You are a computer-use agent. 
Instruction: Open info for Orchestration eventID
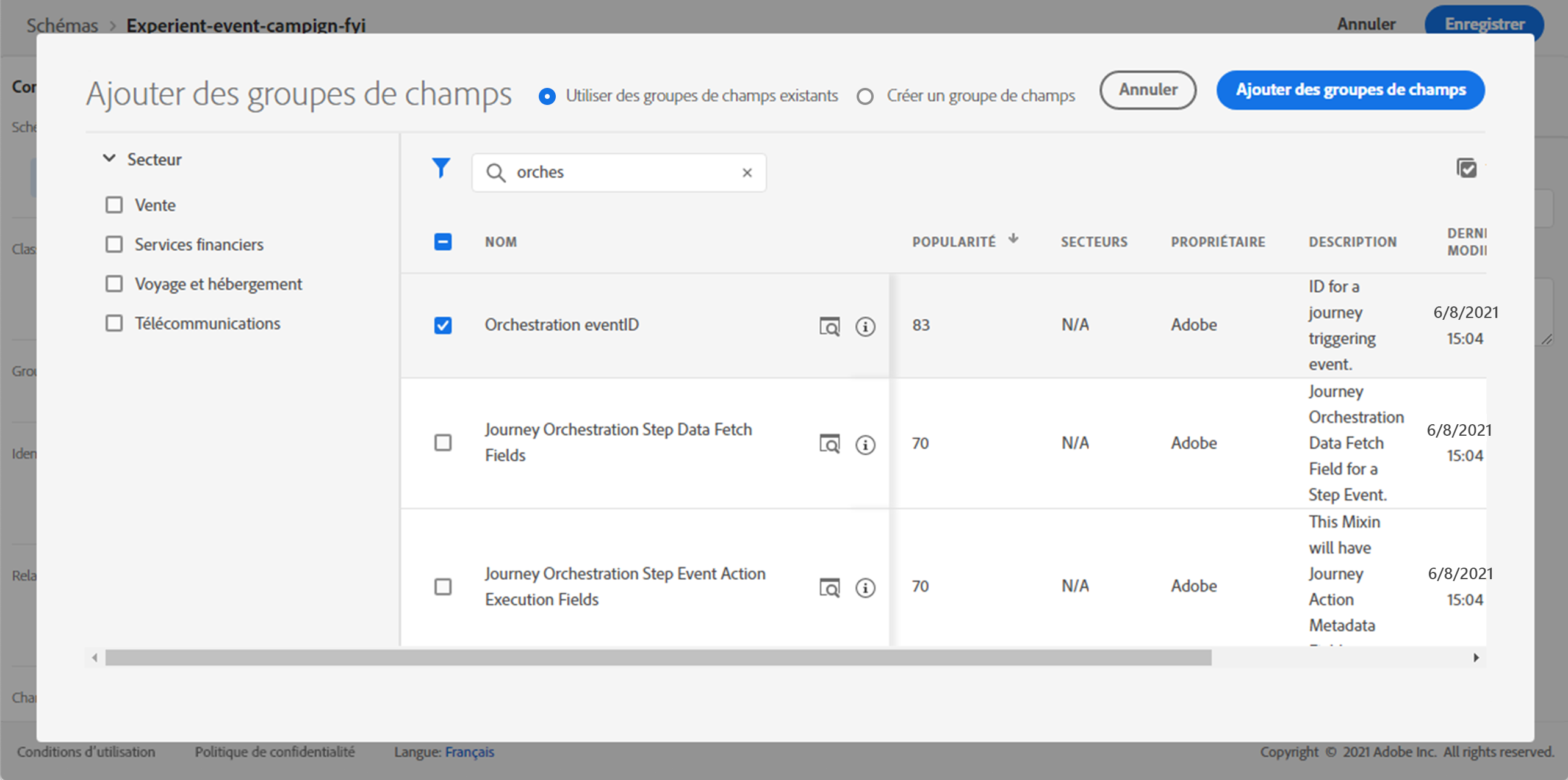(x=865, y=327)
